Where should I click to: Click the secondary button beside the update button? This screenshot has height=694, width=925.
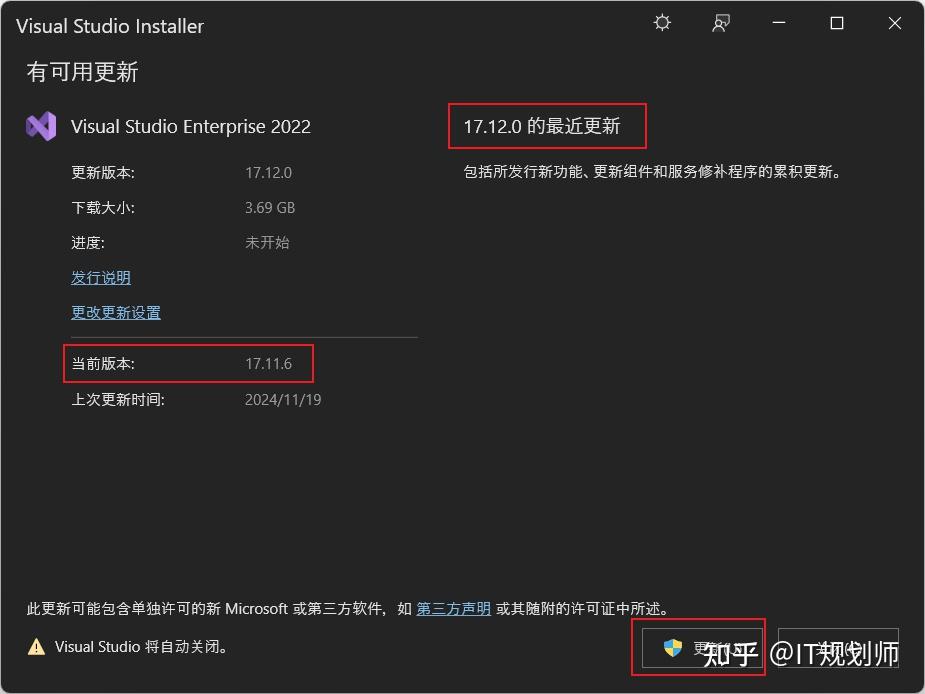pos(838,647)
